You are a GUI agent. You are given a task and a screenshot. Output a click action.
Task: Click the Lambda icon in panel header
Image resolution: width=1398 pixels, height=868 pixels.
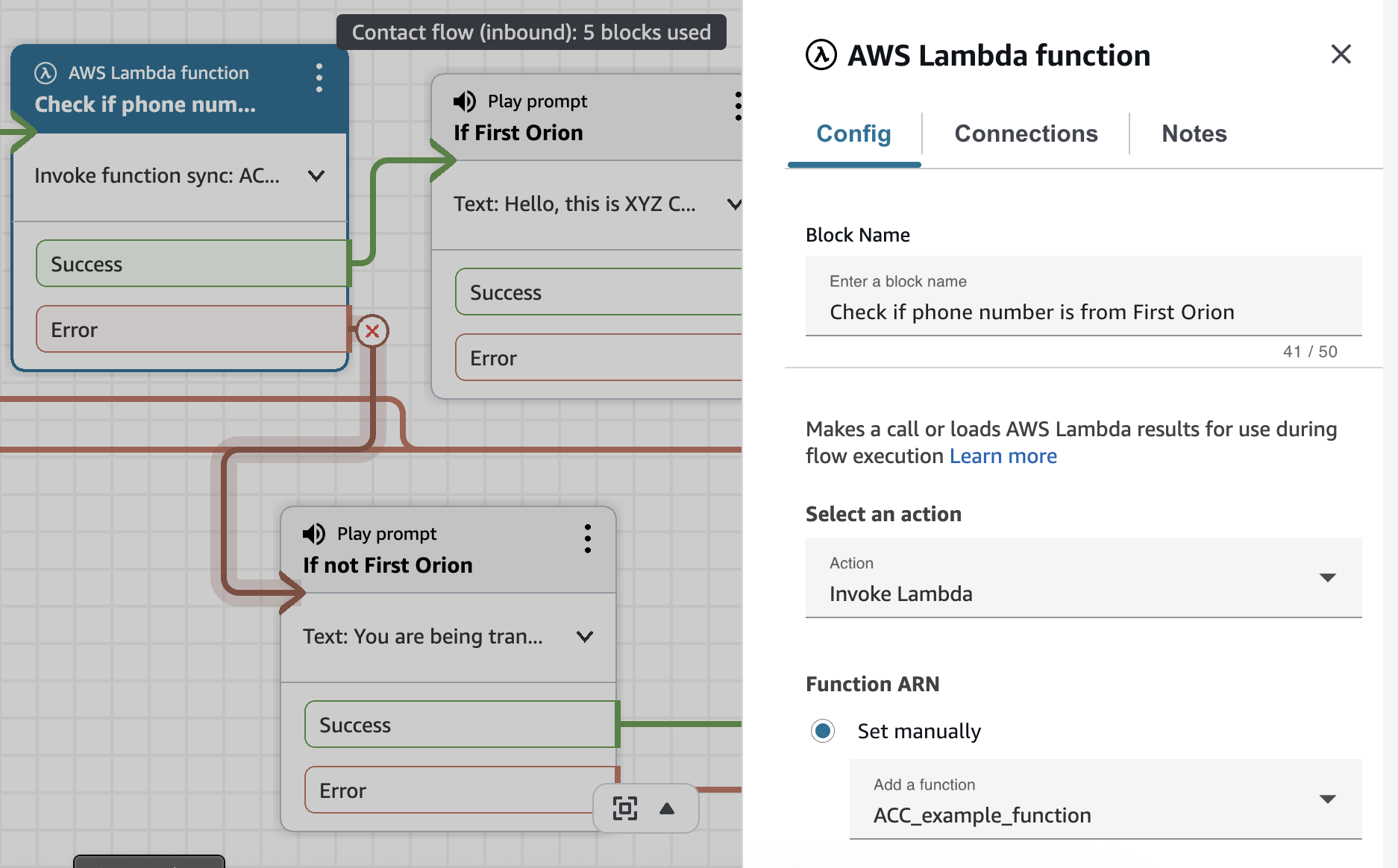coord(821,55)
